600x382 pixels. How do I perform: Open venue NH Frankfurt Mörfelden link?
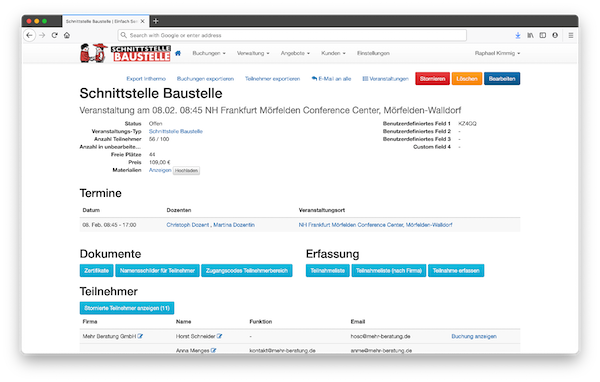[x=375, y=225]
